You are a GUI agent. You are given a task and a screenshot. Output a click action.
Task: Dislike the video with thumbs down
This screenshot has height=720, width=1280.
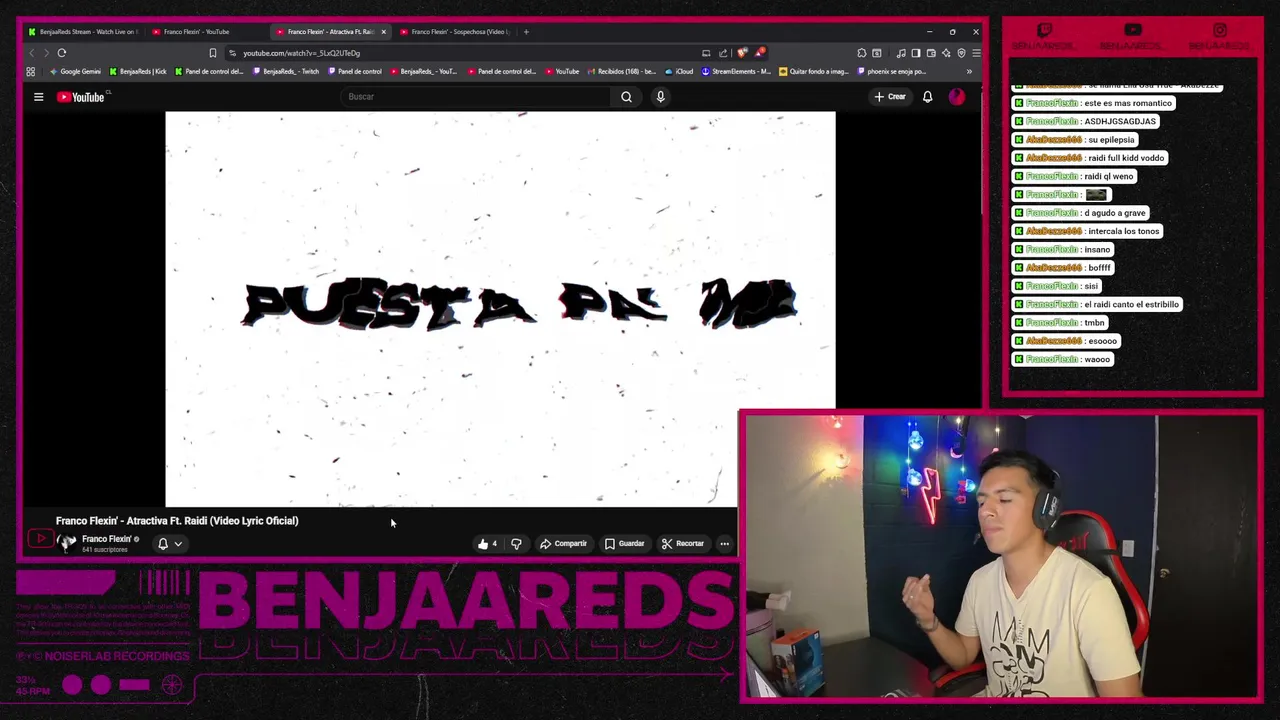pos(516,544)
